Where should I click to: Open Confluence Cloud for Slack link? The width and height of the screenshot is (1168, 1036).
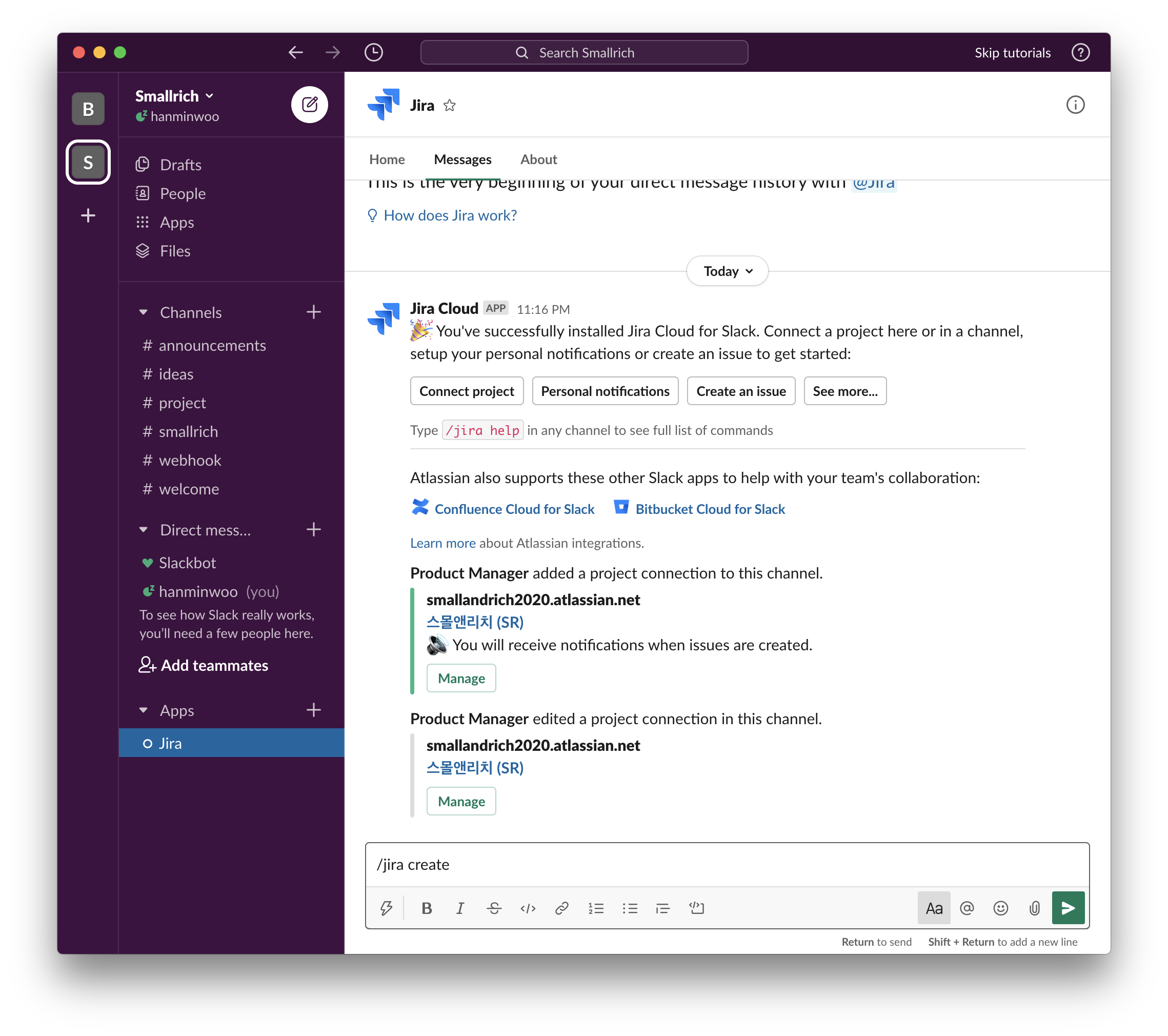(514, 509)
